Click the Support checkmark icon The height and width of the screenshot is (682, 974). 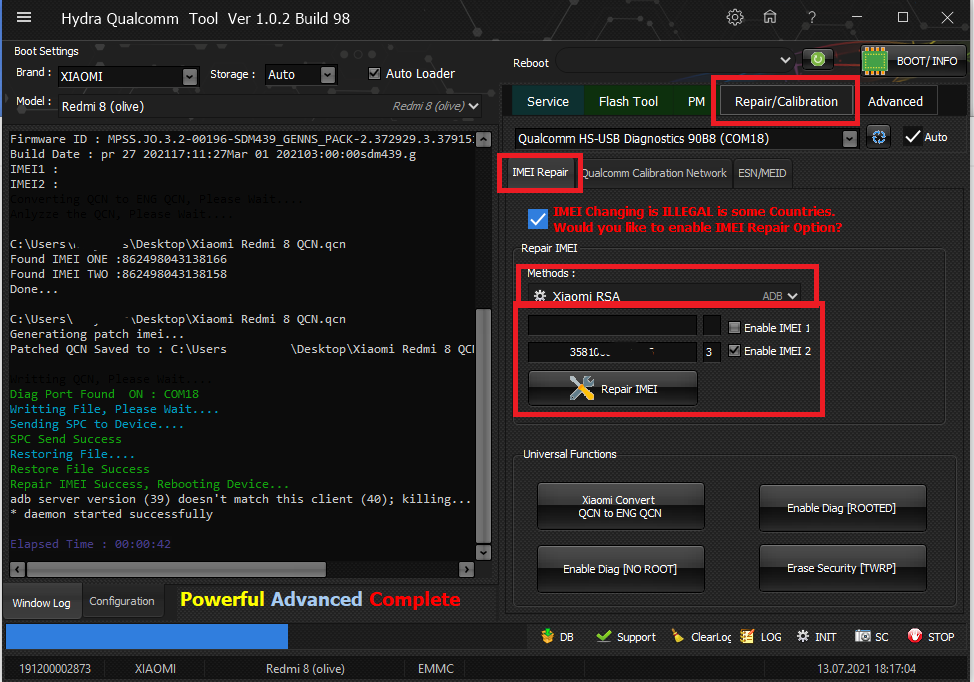tap(603, 636)
